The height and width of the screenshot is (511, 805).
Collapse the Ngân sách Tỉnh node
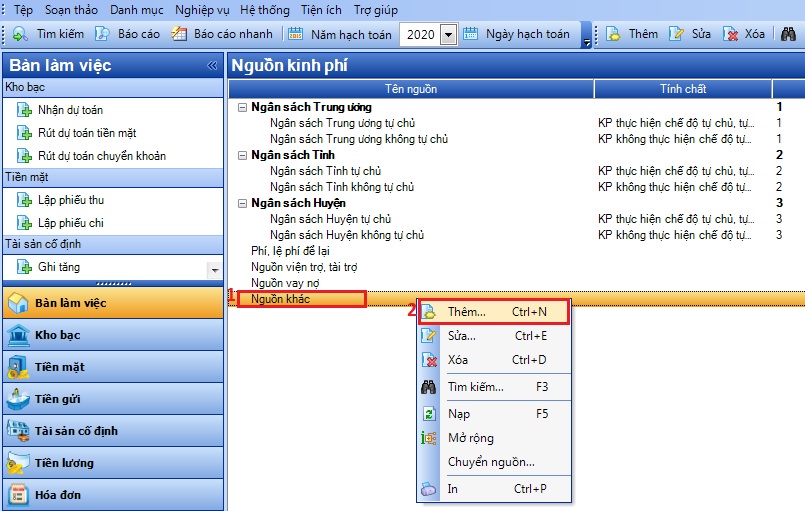242,155
